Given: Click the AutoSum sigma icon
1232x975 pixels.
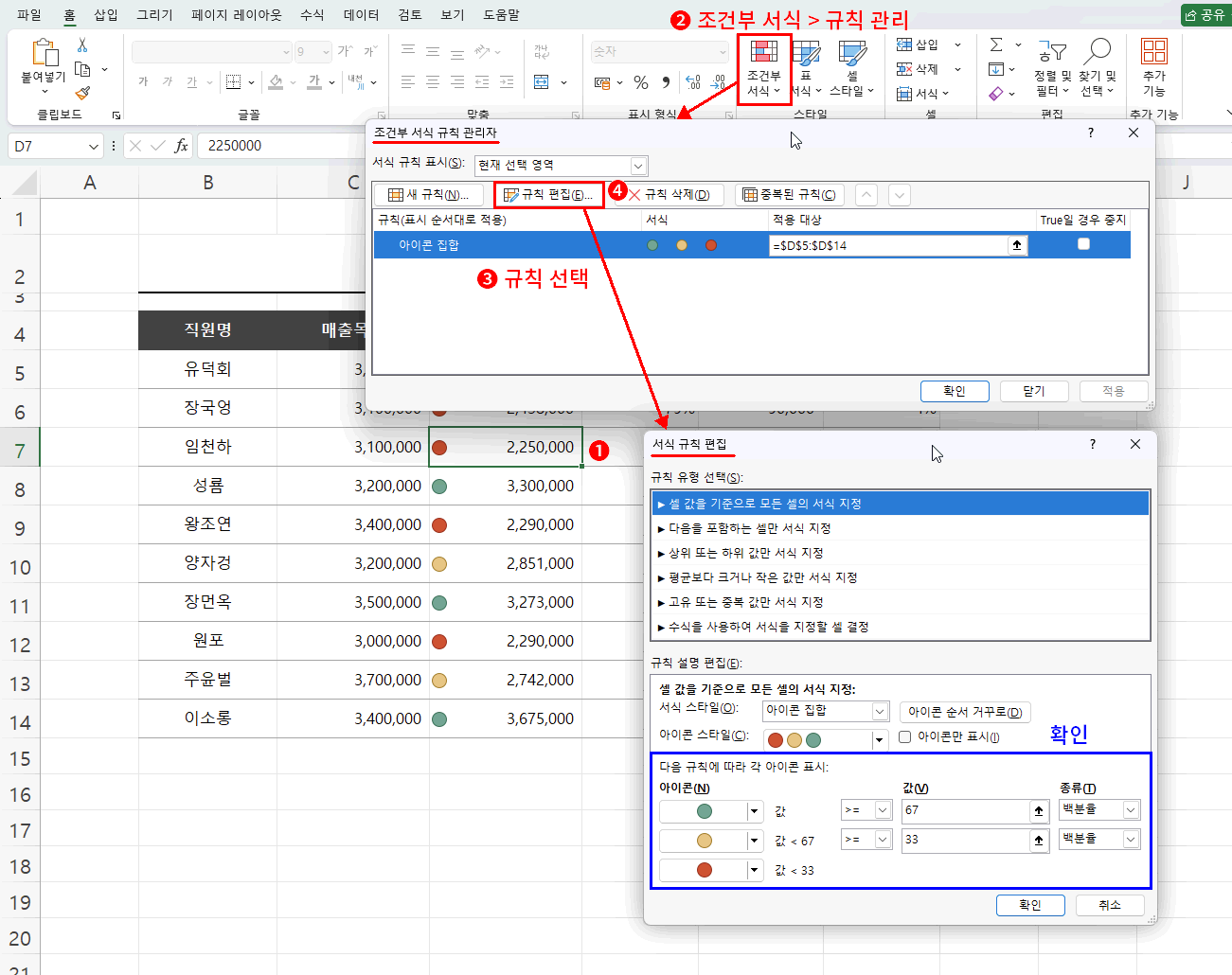Looking at the screenshot, I should (996, 44).
